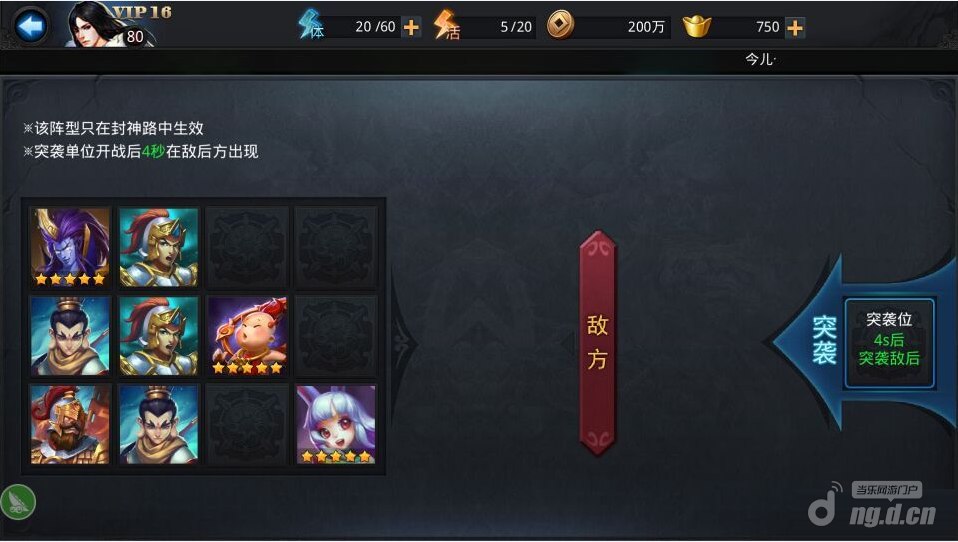
Task: Tap the copper coin currency icon
Action: click(x=560, y=26)
